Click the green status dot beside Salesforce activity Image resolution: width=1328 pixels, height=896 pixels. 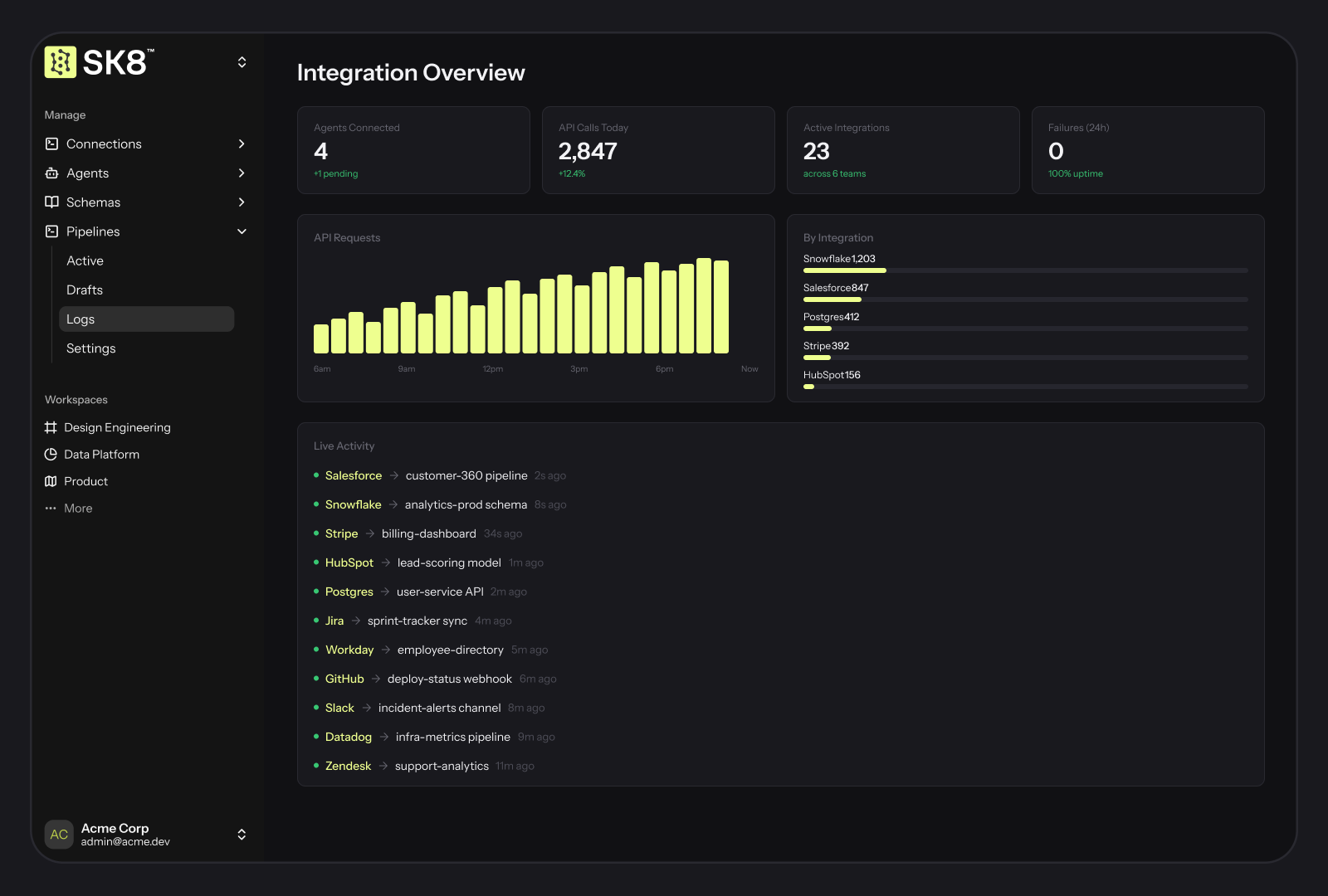pyautogui.click(x=316, y=475)
